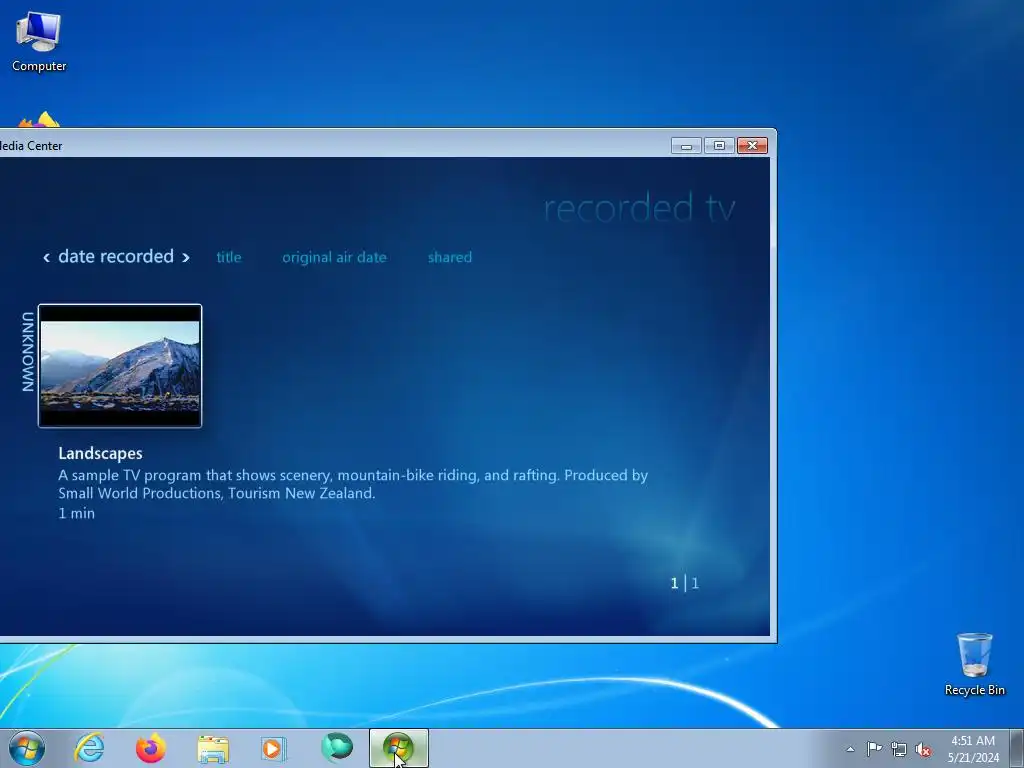
Task: Switch to the shared recordings view
Action: (450, 257)
